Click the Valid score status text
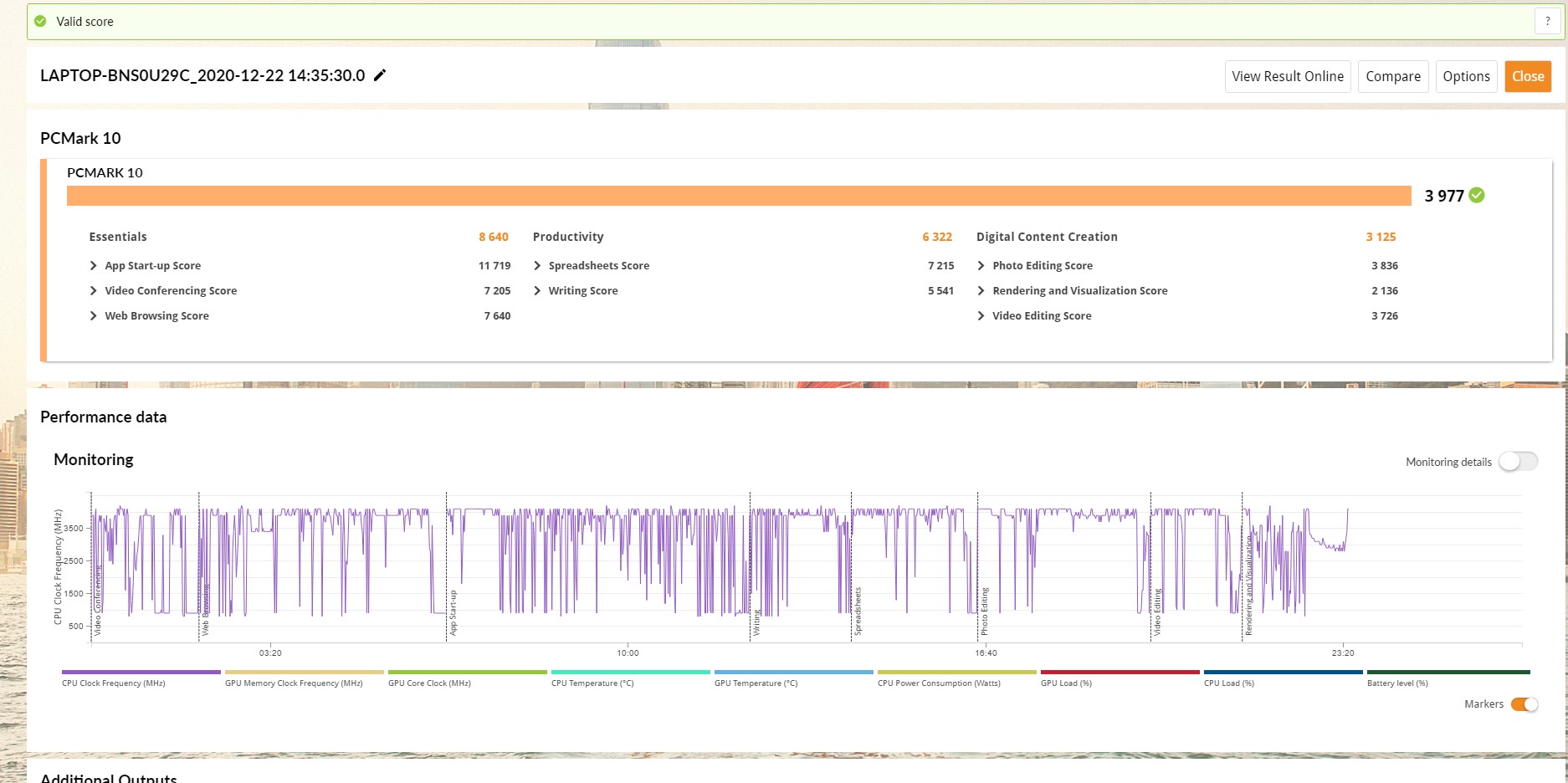 [85, 22]
